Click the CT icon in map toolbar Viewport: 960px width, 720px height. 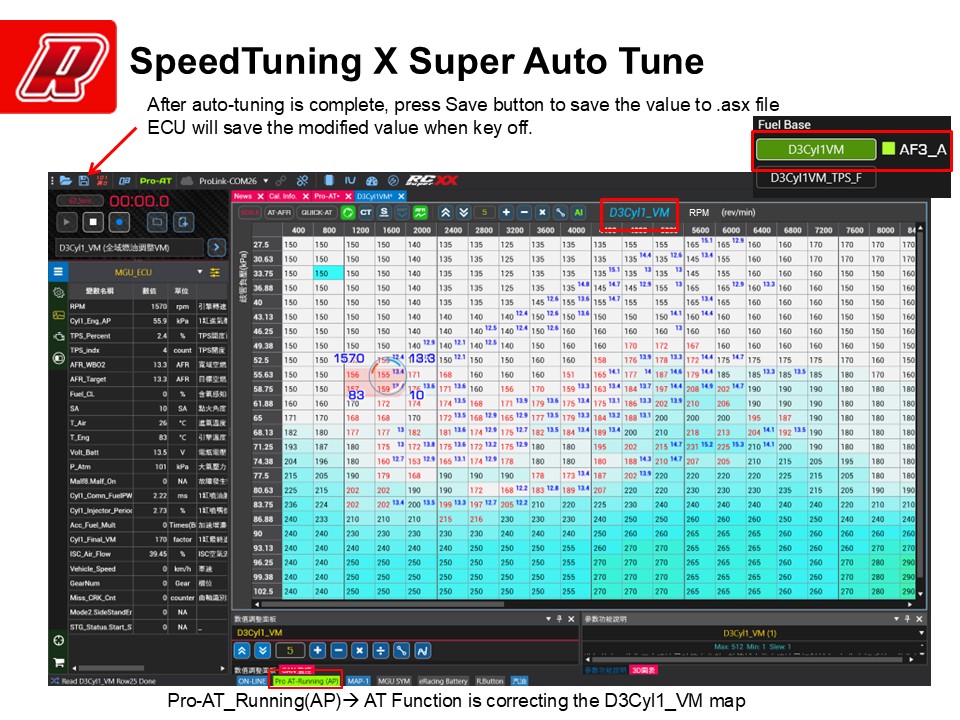tap(366, 213)
